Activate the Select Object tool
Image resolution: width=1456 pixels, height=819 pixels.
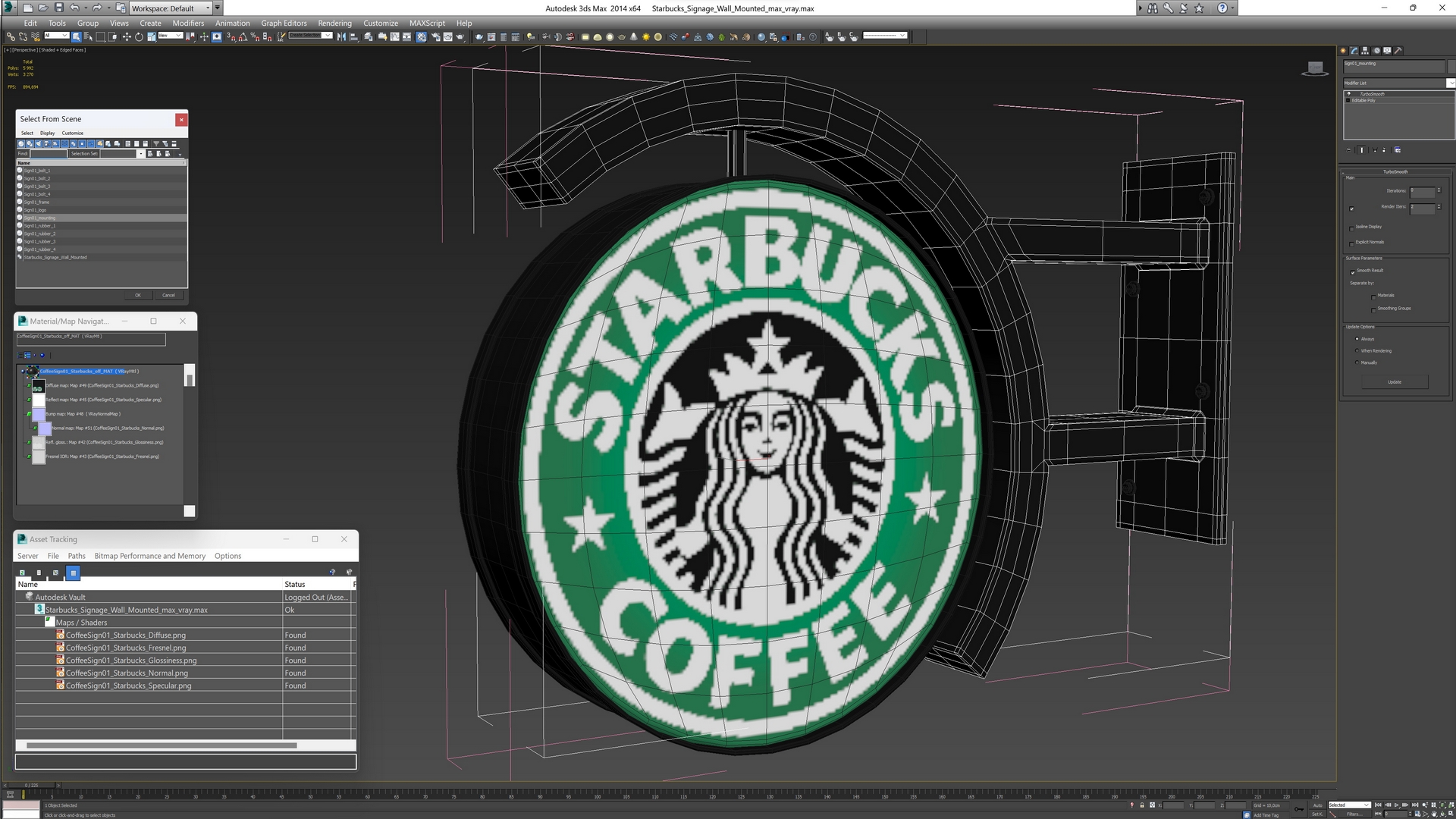(76, 36)
